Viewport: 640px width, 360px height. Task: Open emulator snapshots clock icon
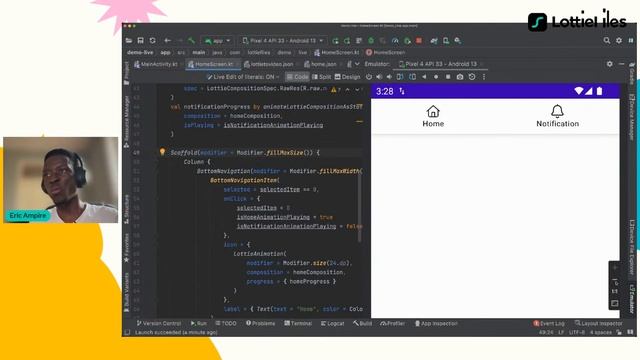472,77
